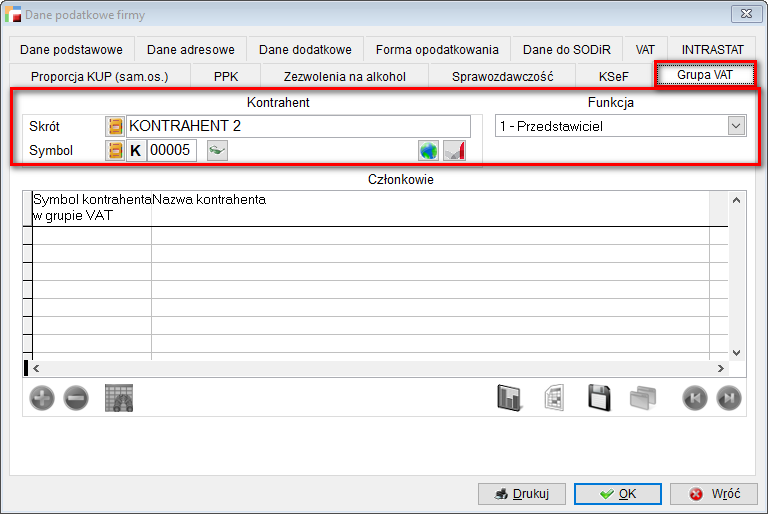Switch to the KSeF tab

[614, 76]
